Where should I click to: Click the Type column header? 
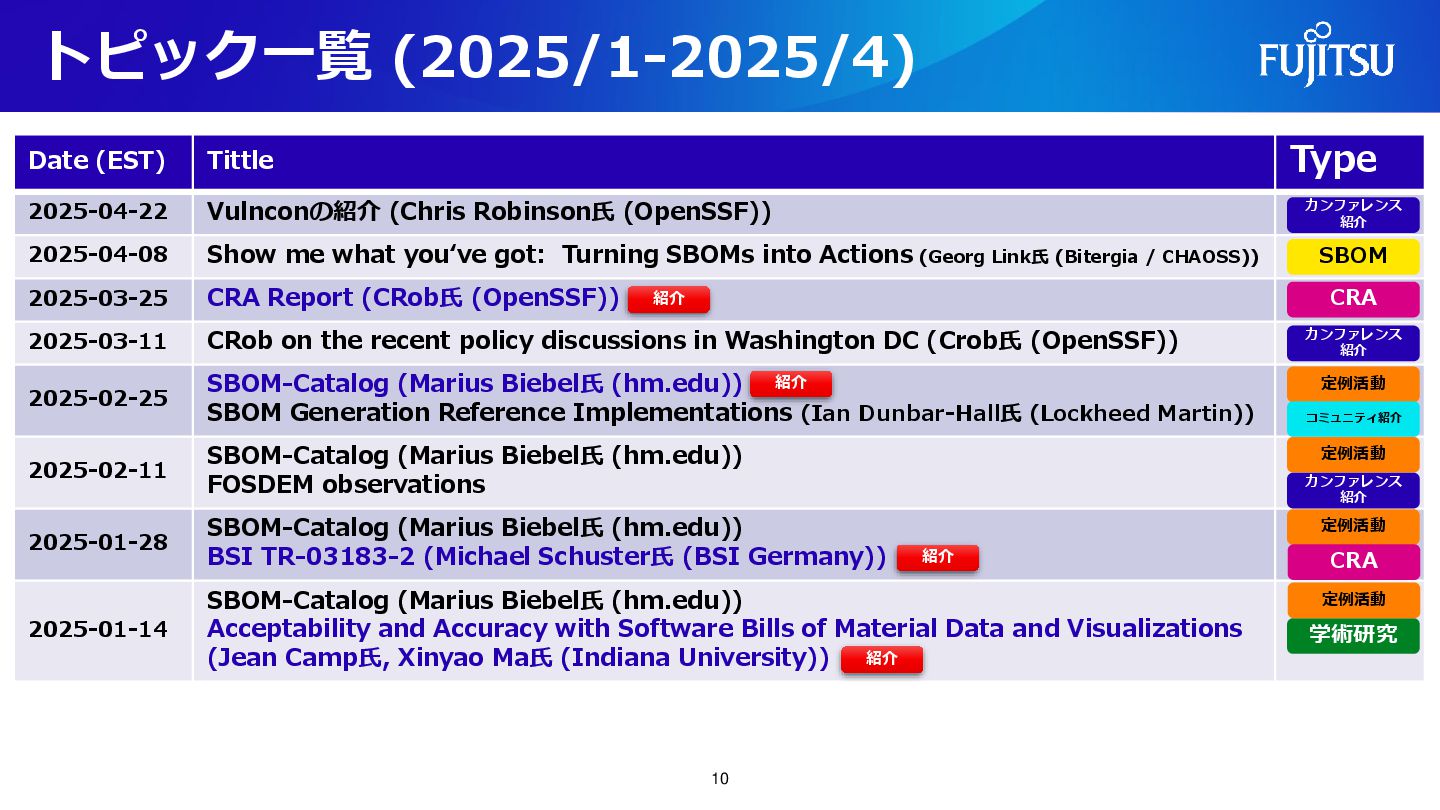[x=1349, y=162]
